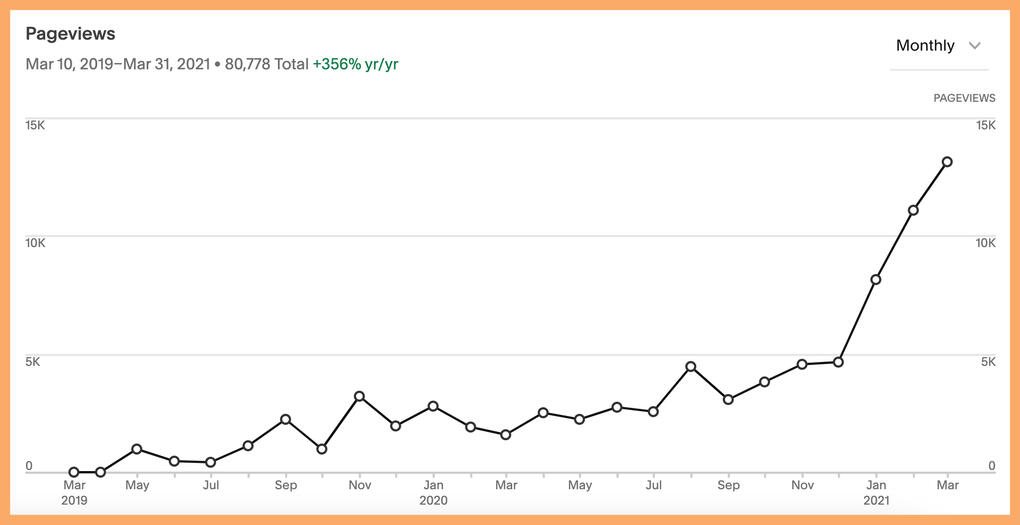The height and width of the screenshot is (525, 1020).
Task: Select the January 2020 data point
Action: (433, 406)
